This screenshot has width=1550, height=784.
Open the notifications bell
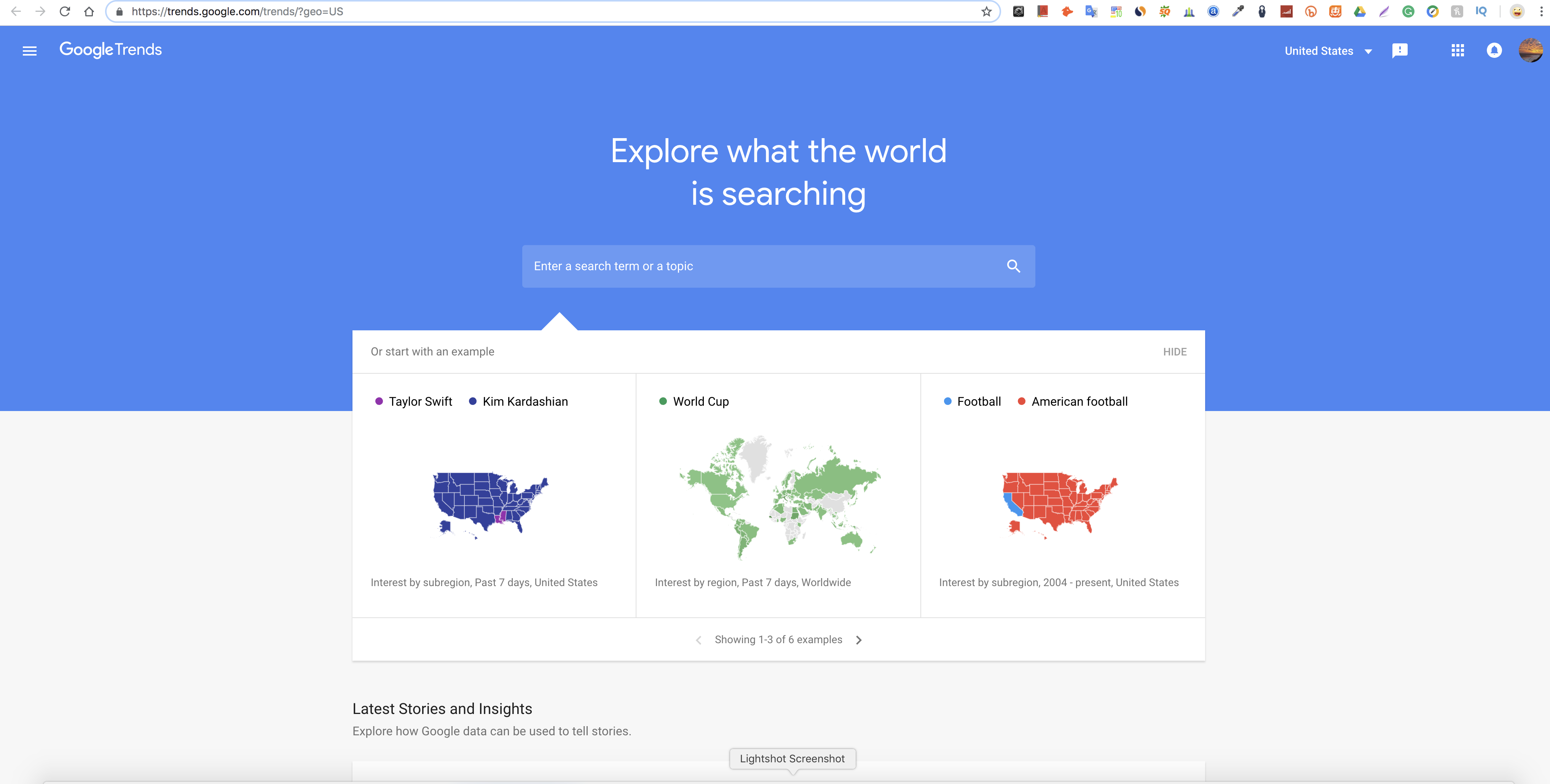tap(1494, 51)
